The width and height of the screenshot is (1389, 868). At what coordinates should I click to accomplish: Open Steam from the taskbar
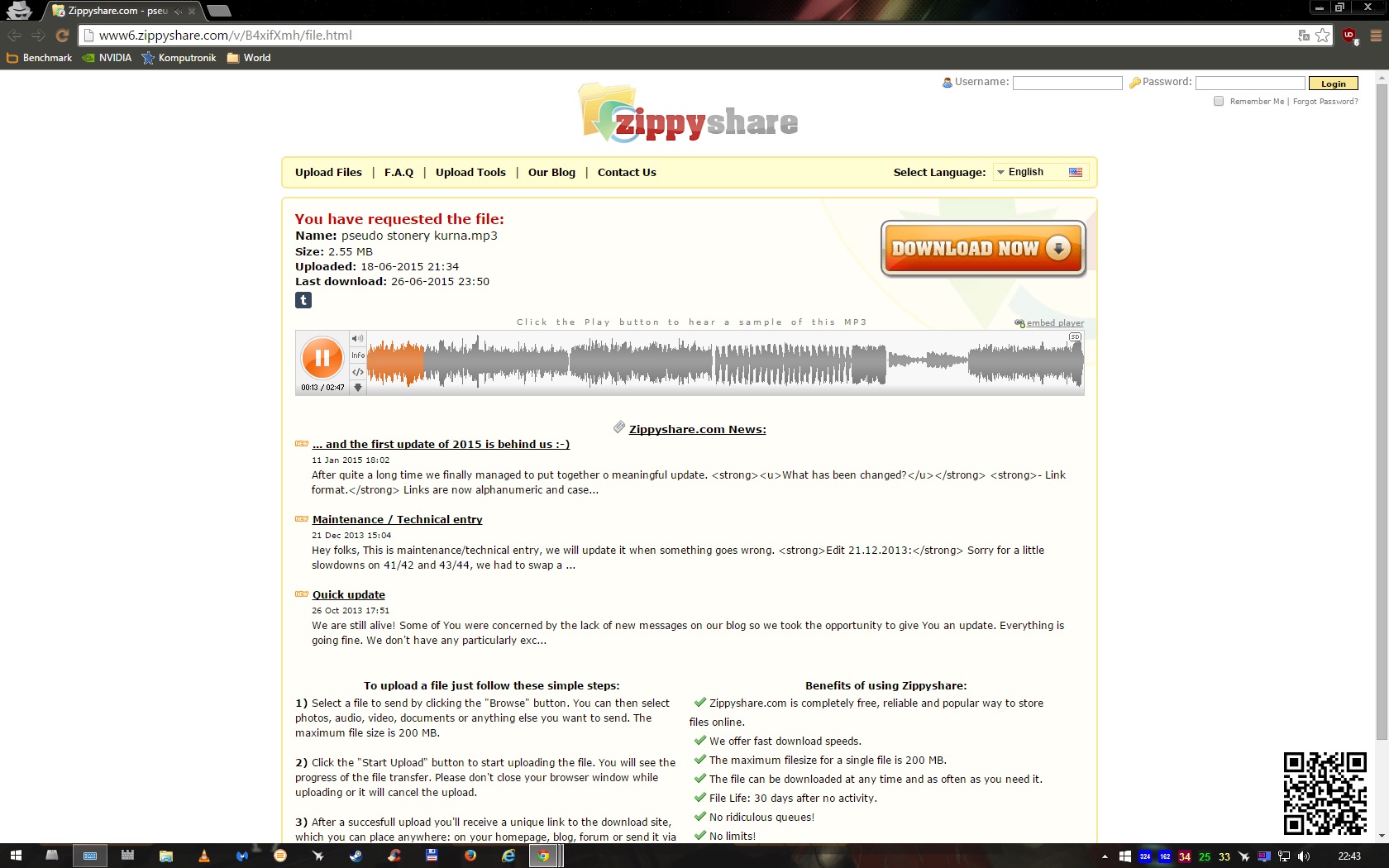(356, 856)
